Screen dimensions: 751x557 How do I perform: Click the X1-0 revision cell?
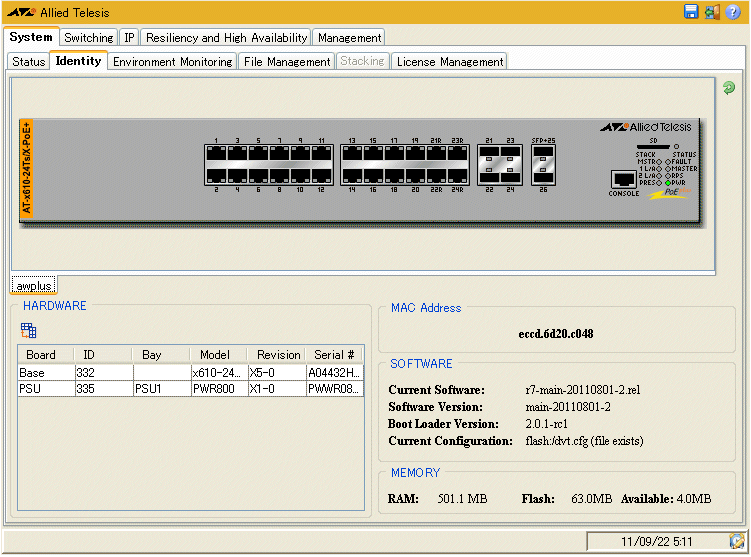[277, 388]
